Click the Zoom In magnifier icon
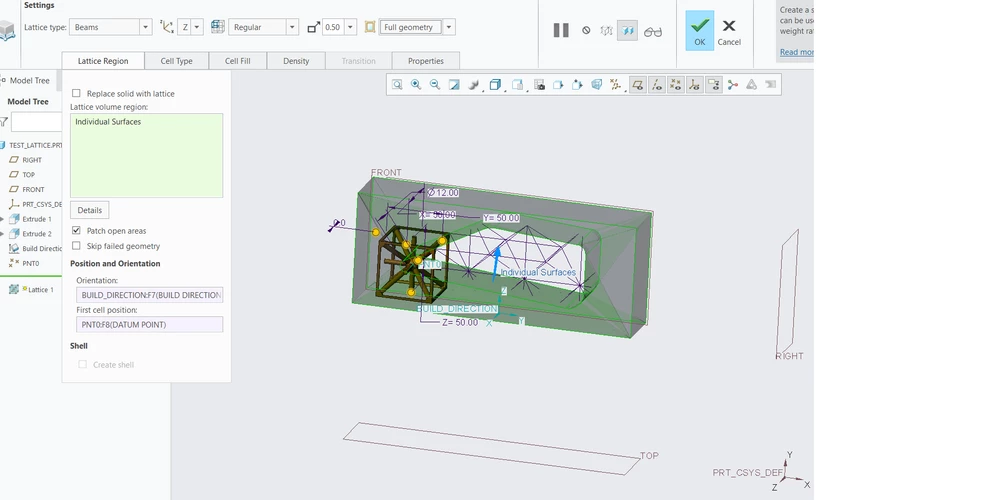 (416, 85)
